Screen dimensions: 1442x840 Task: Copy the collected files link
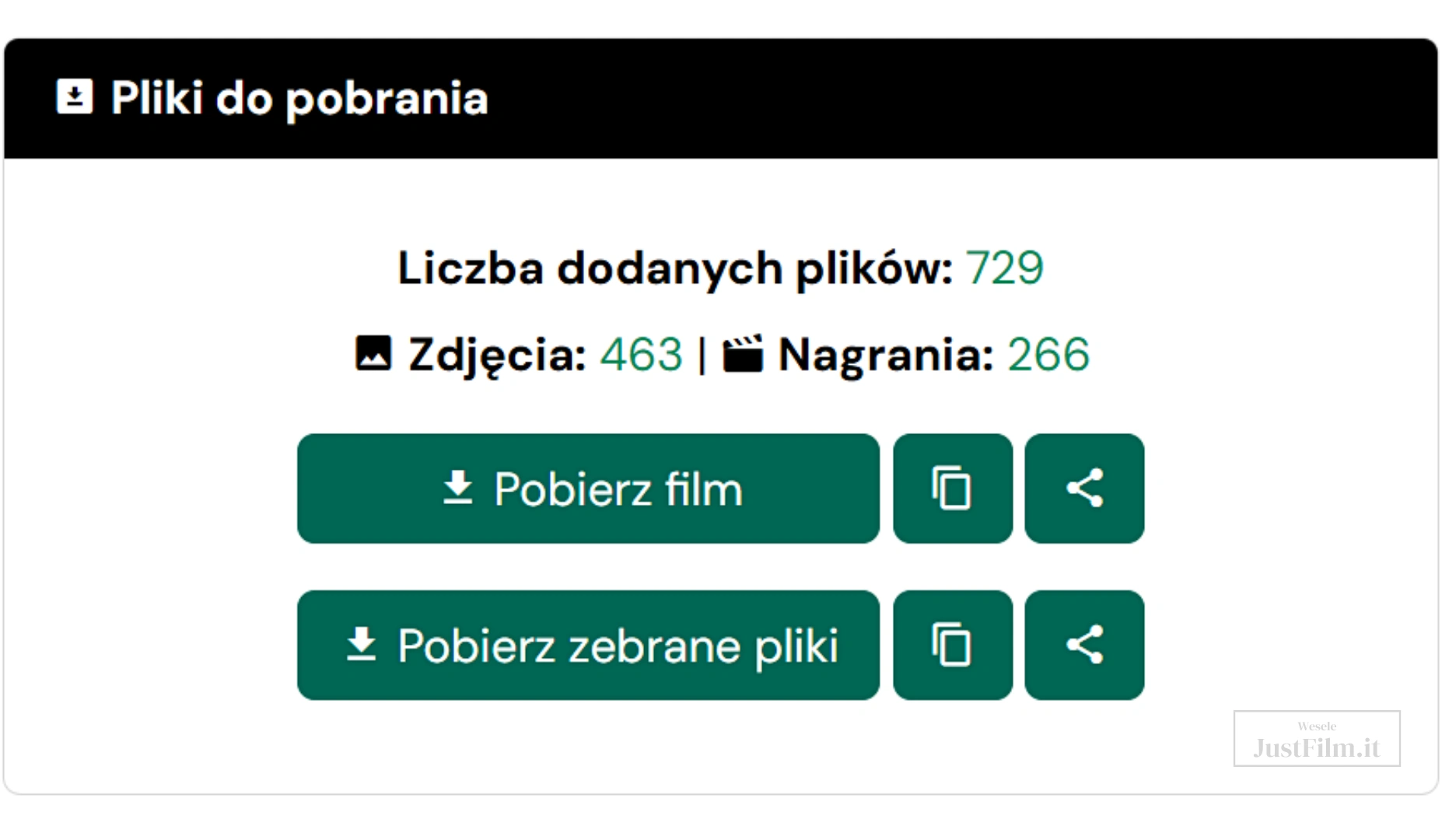(953, 645)
